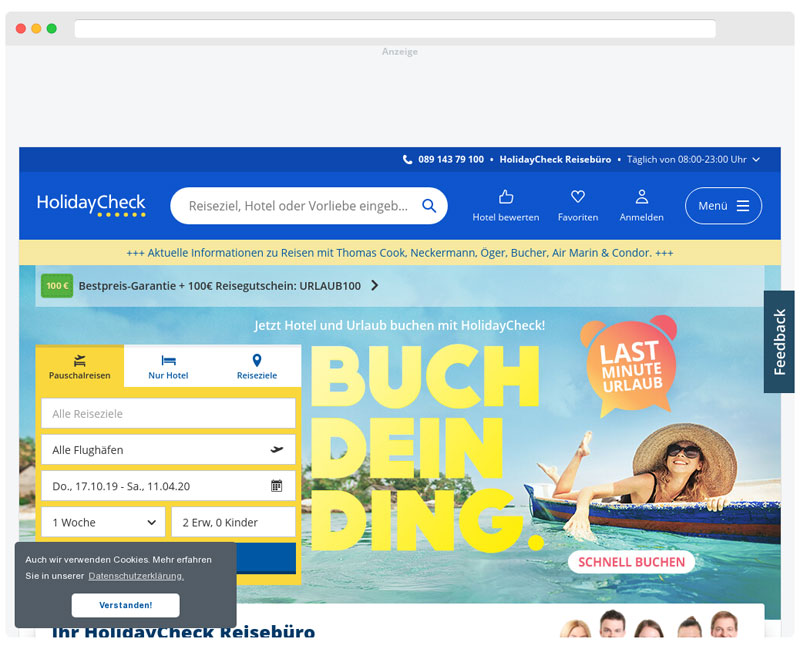Click the airplane icon in Alle Flughäfen

click(x=277, y=450)
